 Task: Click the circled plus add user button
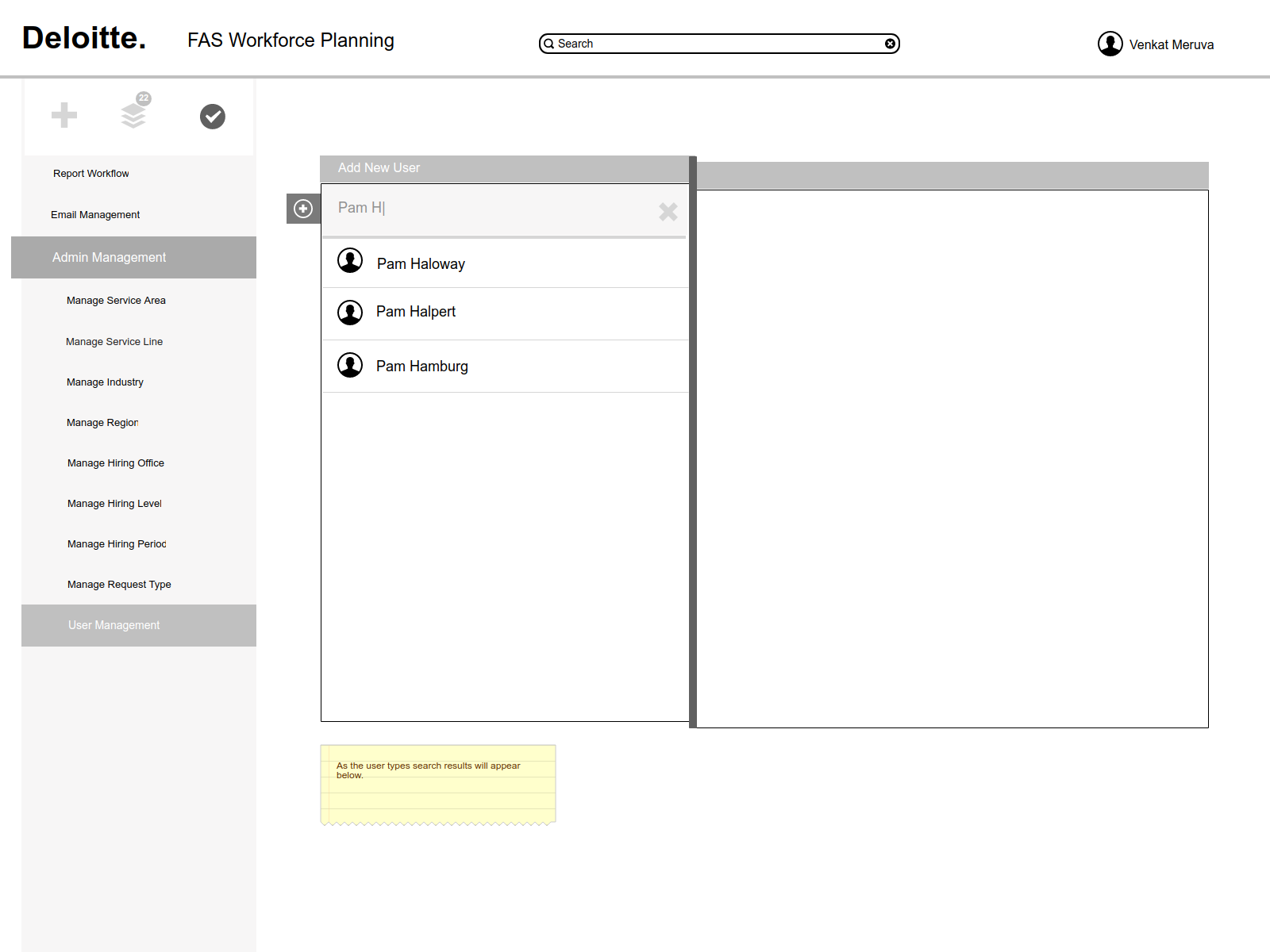303,209
